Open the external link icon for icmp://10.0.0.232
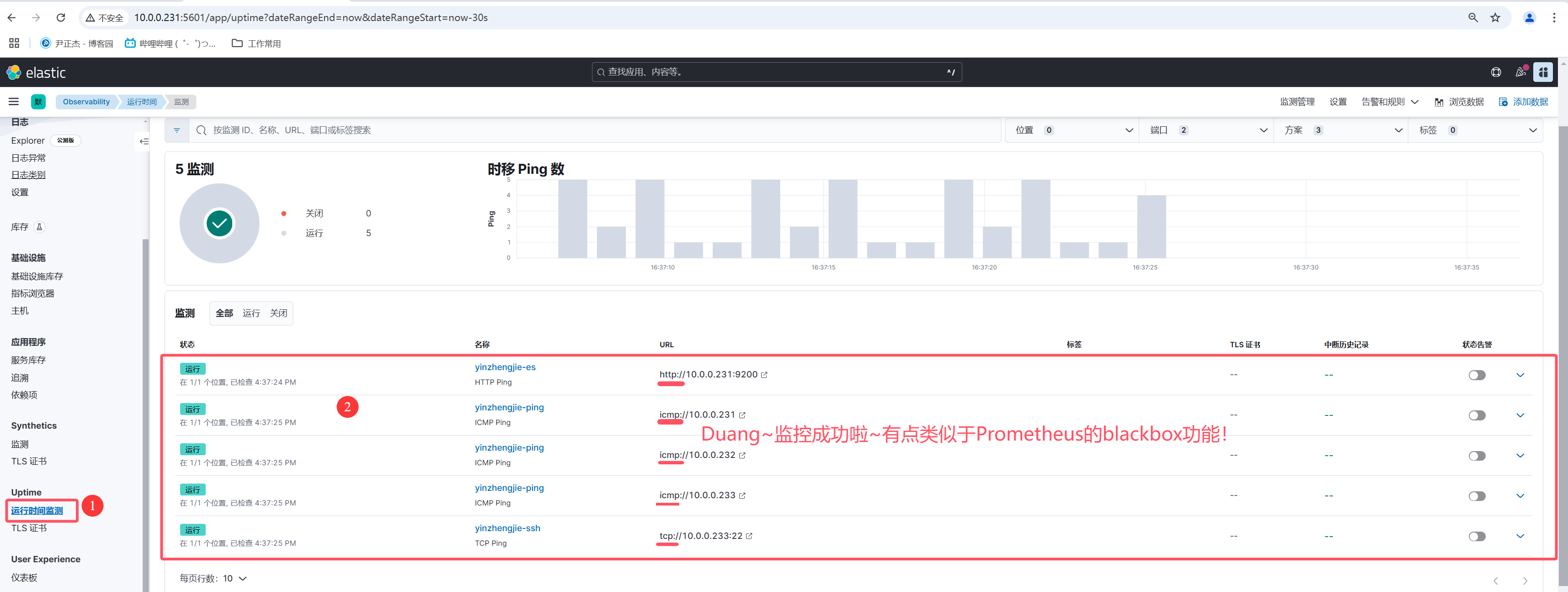 742,456
